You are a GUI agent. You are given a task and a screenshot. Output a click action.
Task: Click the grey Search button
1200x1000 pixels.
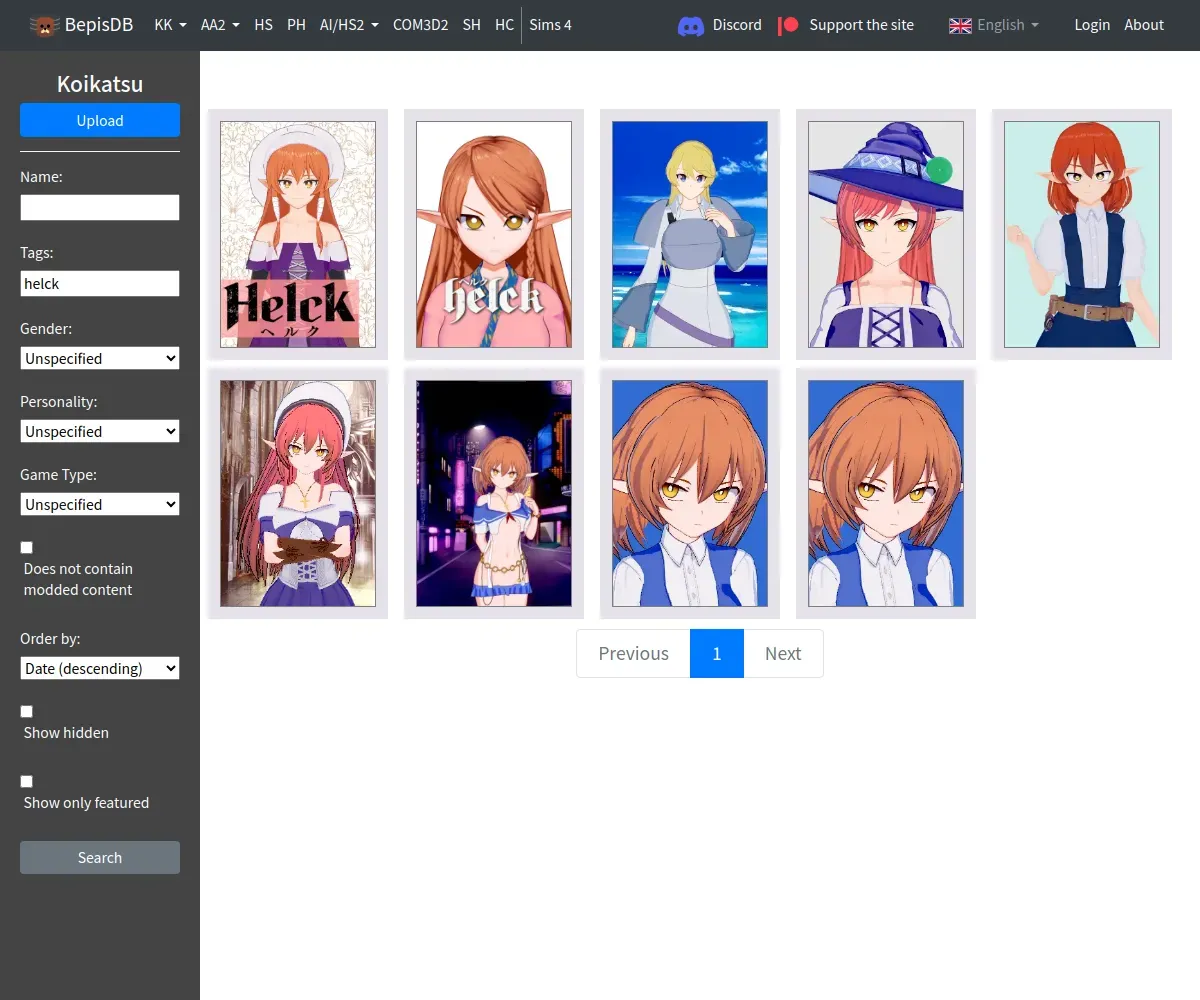pos(100,857)
